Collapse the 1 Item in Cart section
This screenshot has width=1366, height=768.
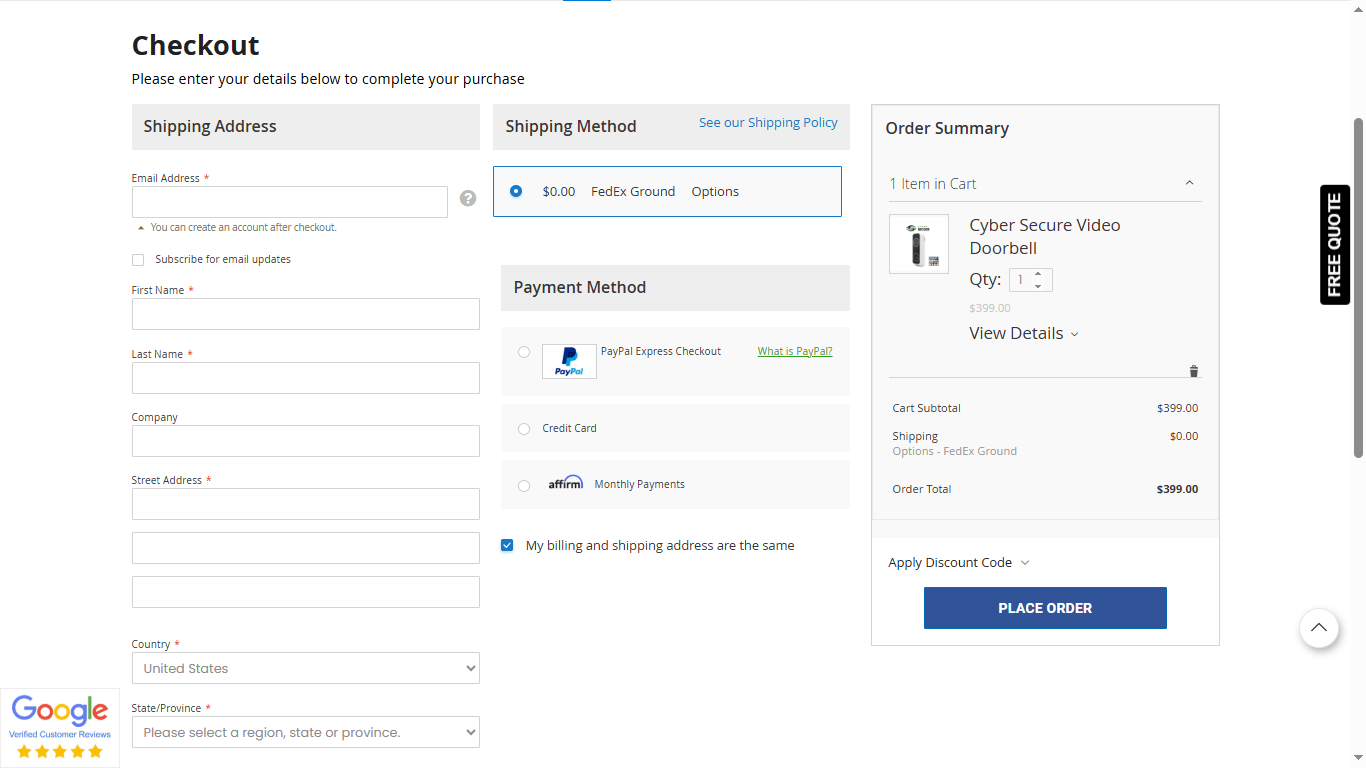[x=1045, y=184]
